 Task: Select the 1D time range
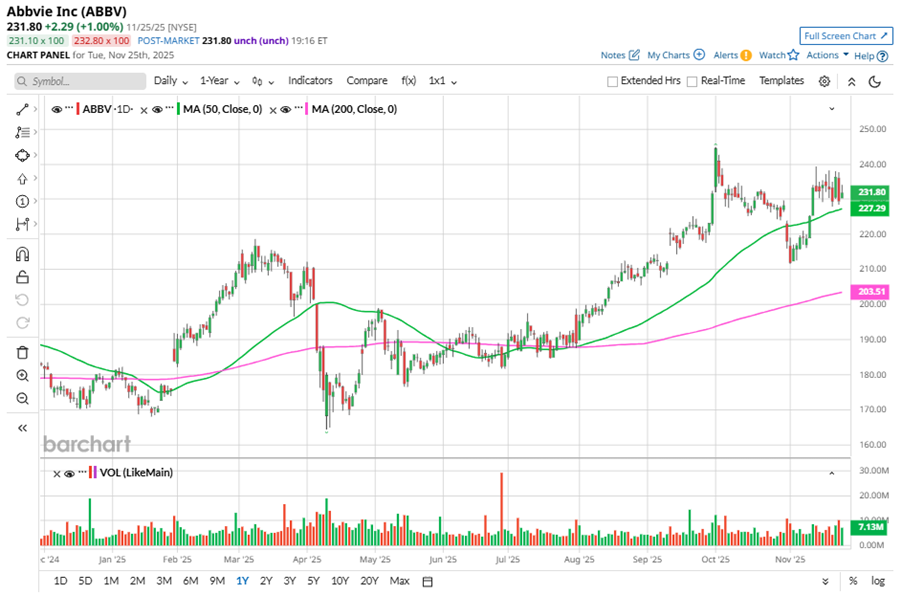[x=60, y=581]
